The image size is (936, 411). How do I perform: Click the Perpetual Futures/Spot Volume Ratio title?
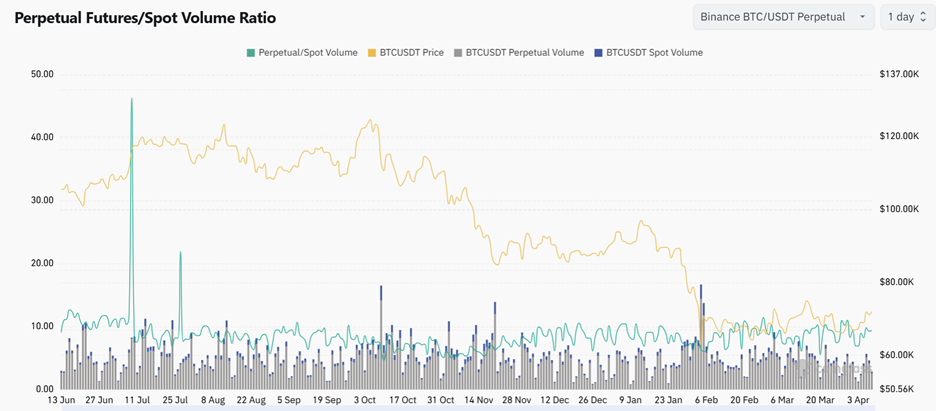[145, 18]
